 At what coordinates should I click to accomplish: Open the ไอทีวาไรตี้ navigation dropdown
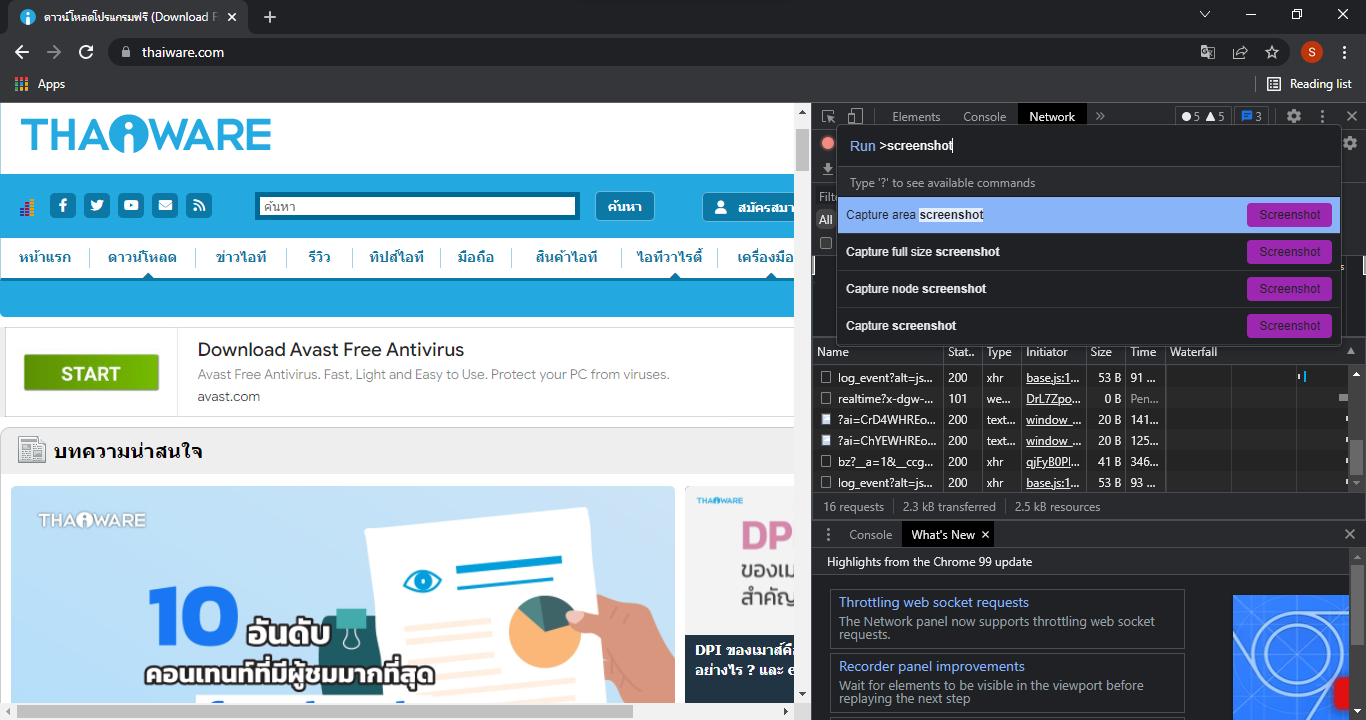point(669,257)
